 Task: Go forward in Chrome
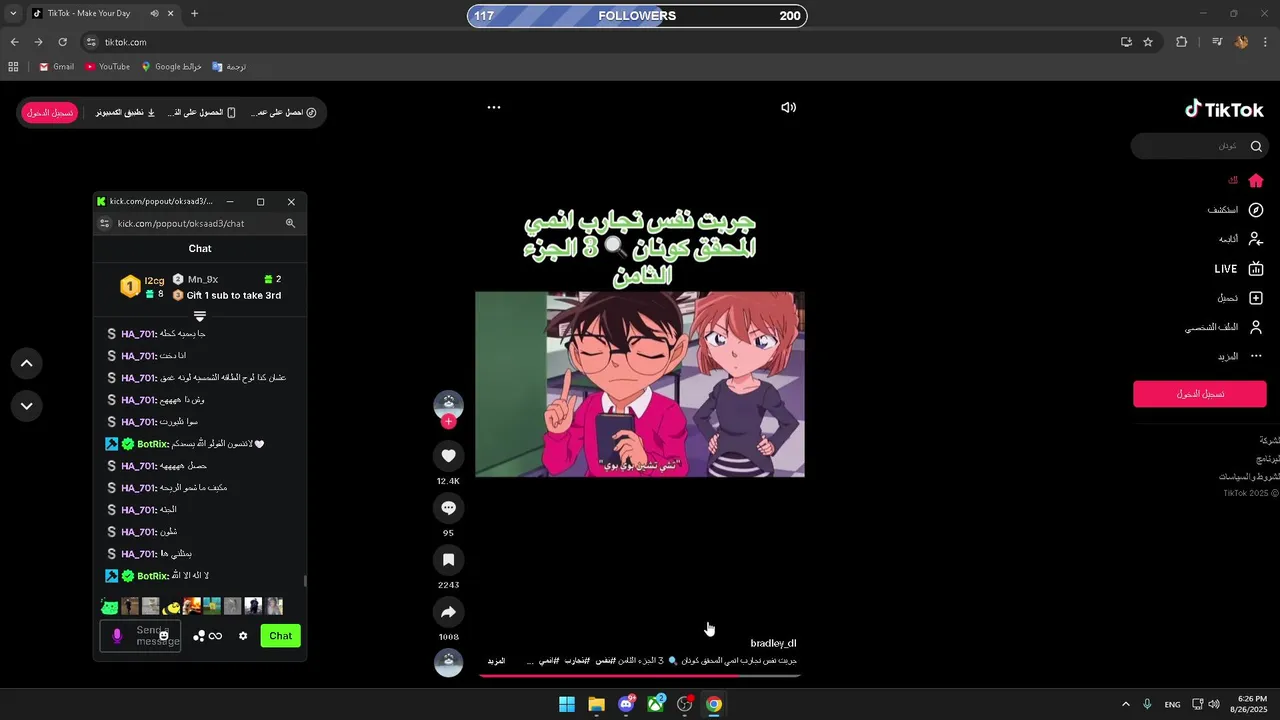point(38,42)
